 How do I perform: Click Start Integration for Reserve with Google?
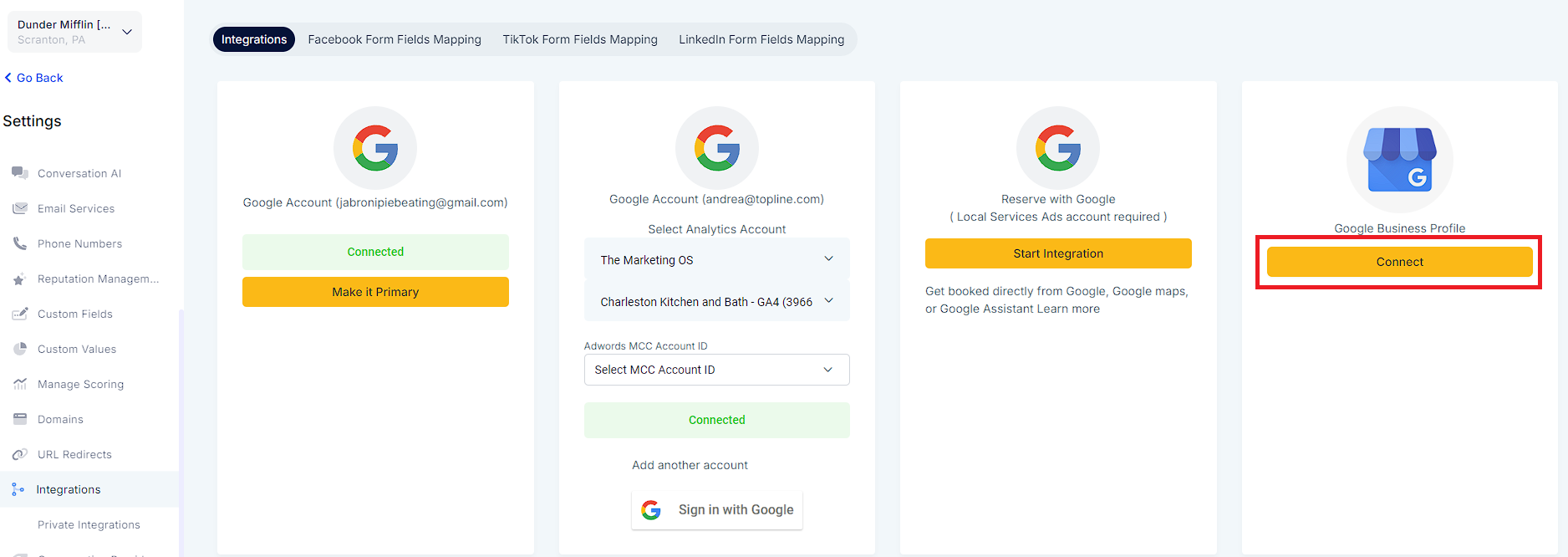1058,253
